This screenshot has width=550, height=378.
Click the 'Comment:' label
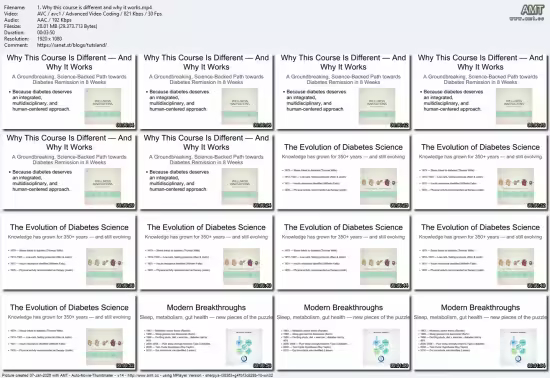point(16,45)
